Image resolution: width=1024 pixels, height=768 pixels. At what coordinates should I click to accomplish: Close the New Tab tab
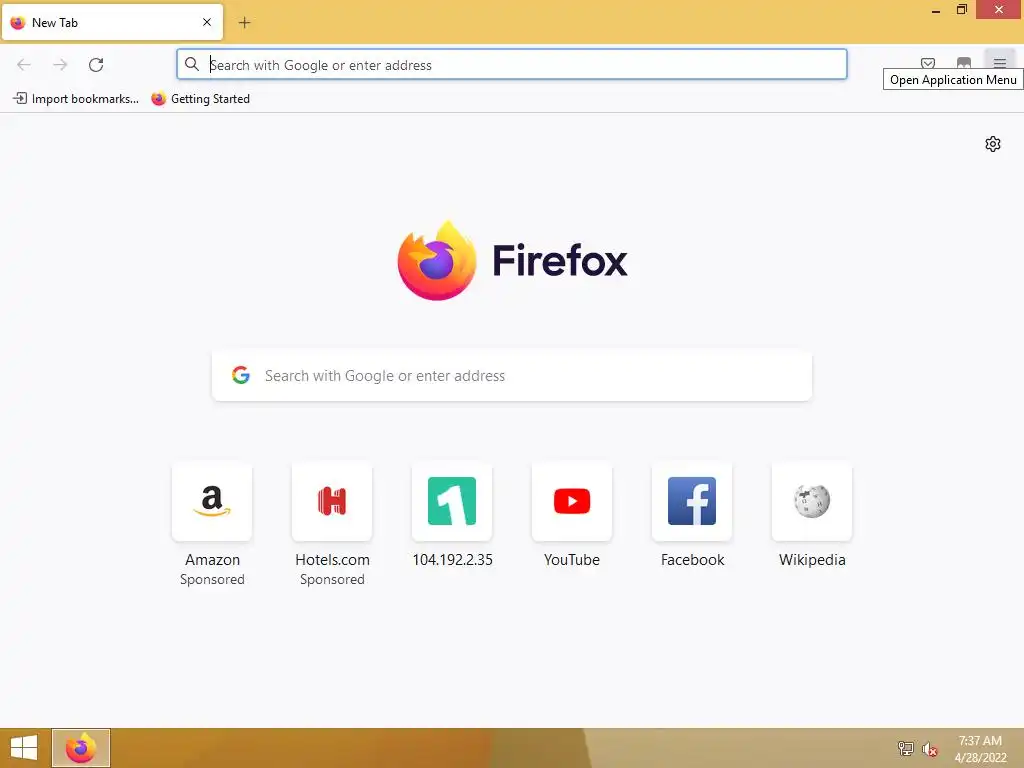point(207,22)
